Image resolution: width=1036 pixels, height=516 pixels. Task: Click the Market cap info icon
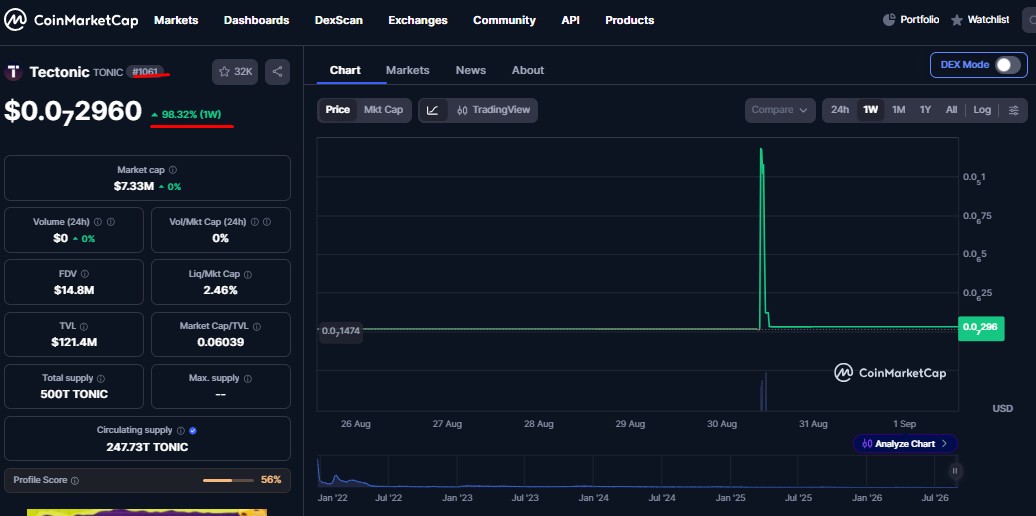(172, 170)
